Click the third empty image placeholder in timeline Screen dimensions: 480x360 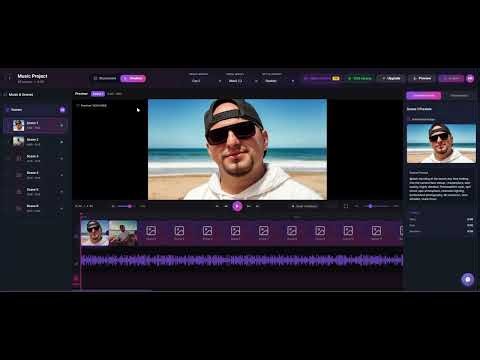click(207, 233)
